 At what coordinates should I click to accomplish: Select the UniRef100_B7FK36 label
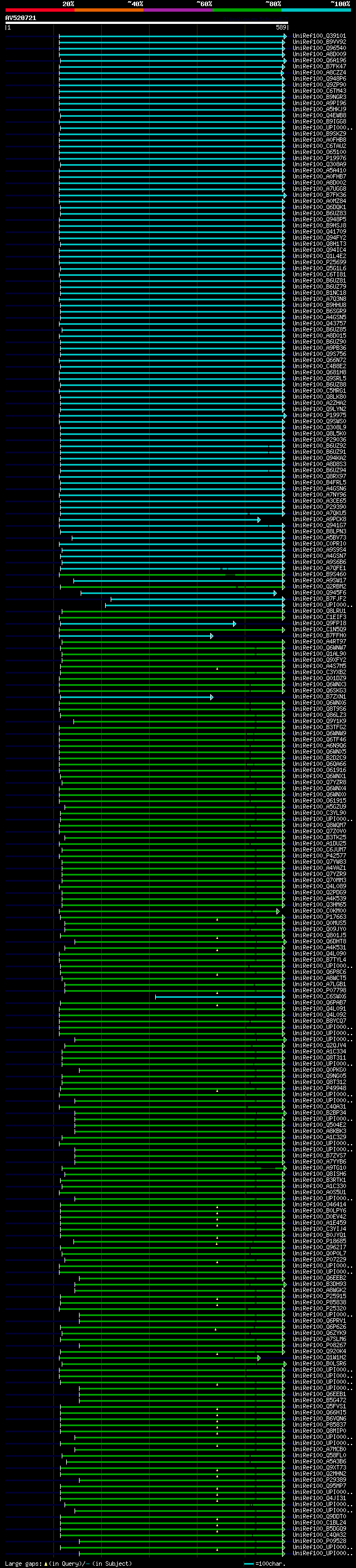(319, 195)
